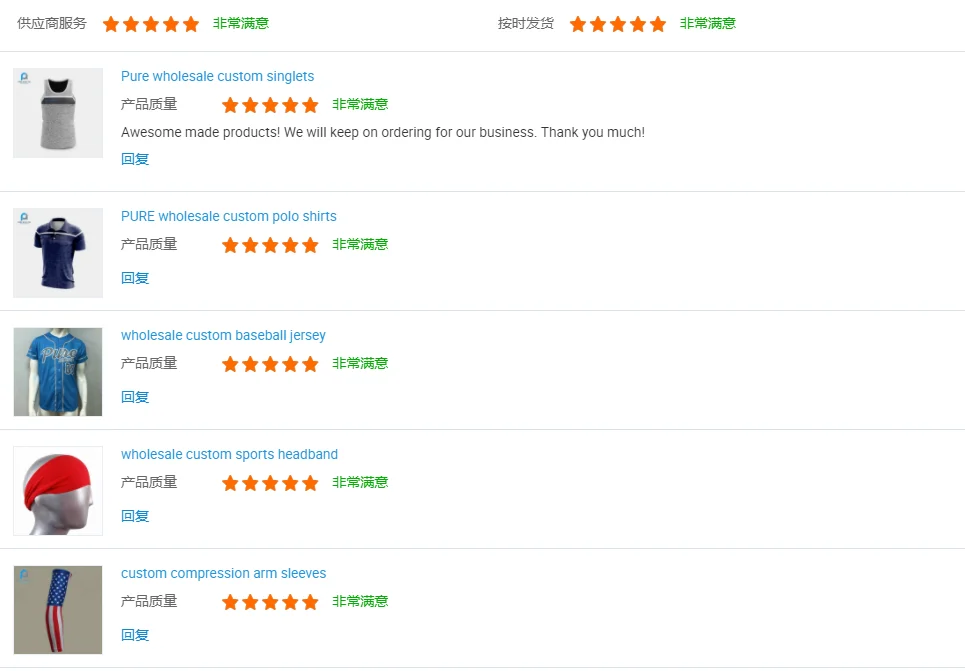965x671 pixels.
Task: Click the first star of 按时发货 rating
Action: 578,24
